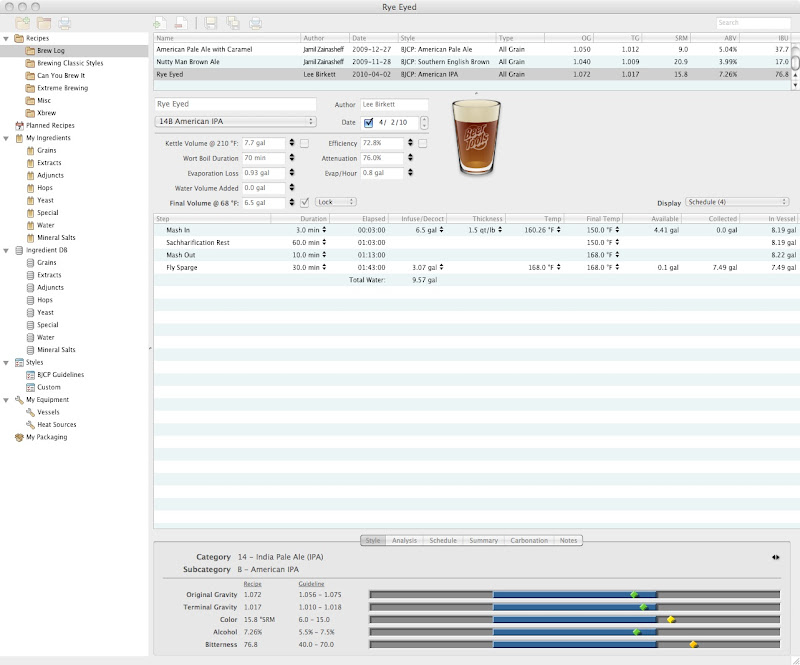
Task: Open the Display Schedule dropdown
Action: [x=738, y=201]
